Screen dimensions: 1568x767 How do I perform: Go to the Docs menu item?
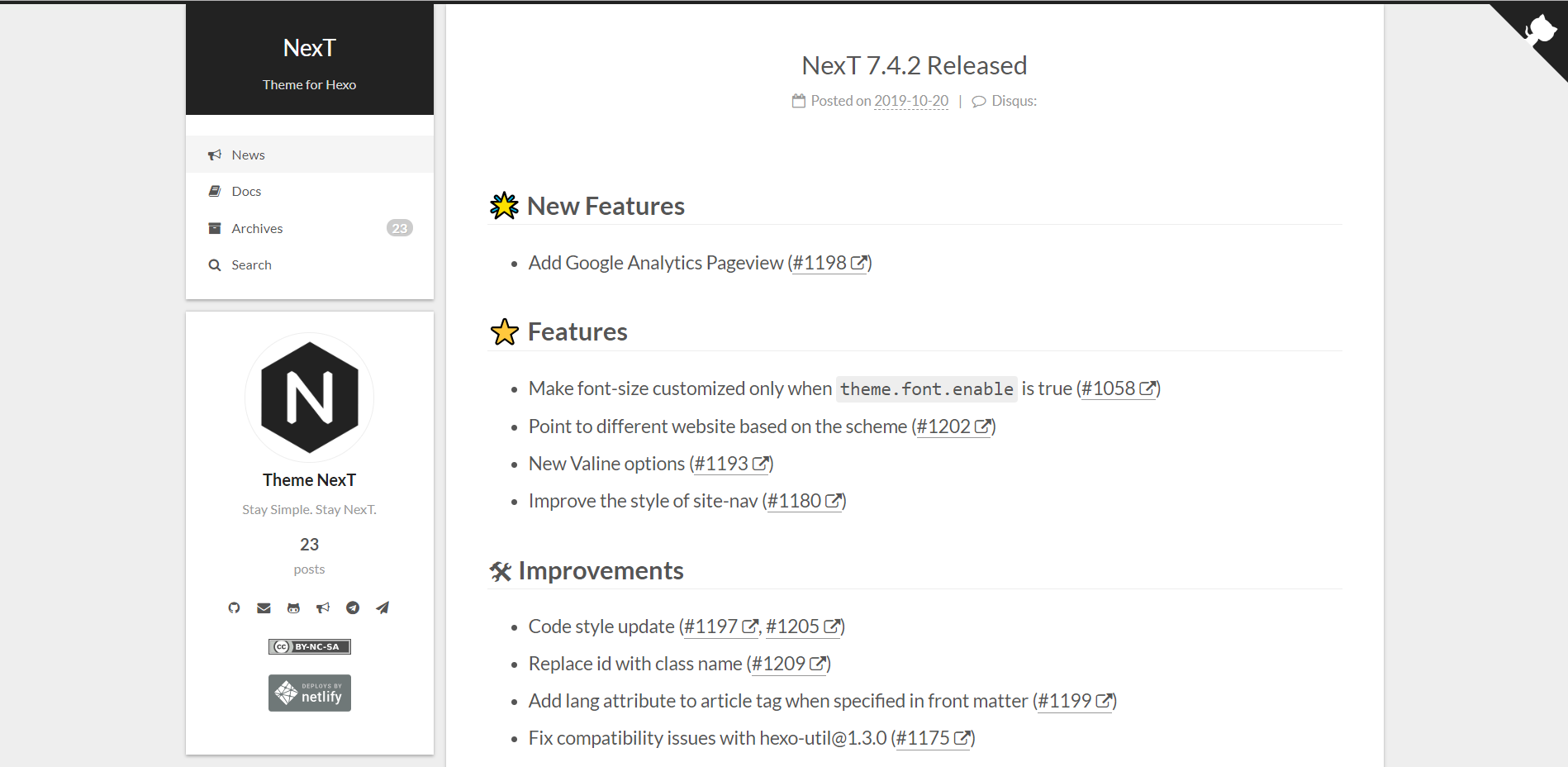coord(246,191)
